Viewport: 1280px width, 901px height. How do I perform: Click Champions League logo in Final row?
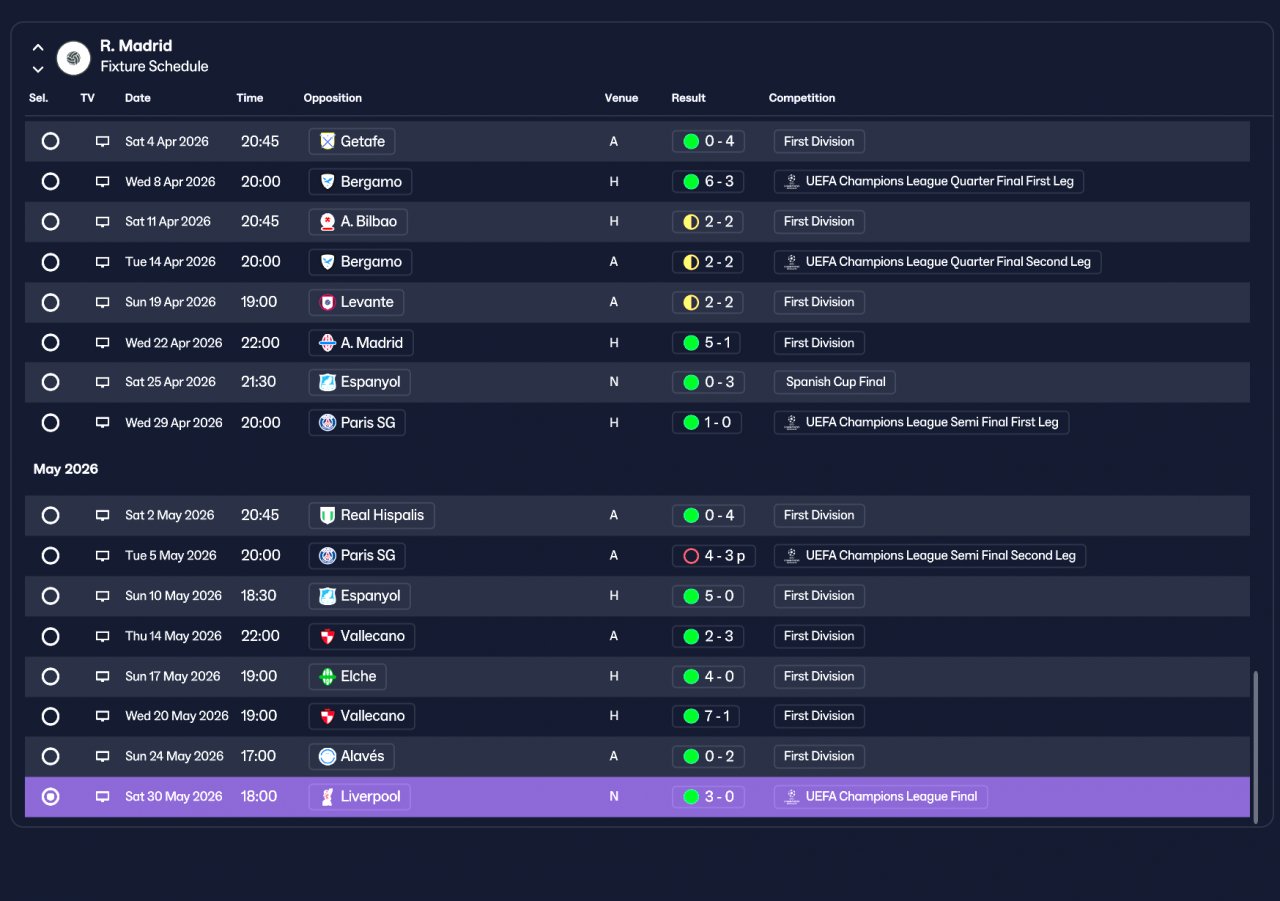point(791,797)
